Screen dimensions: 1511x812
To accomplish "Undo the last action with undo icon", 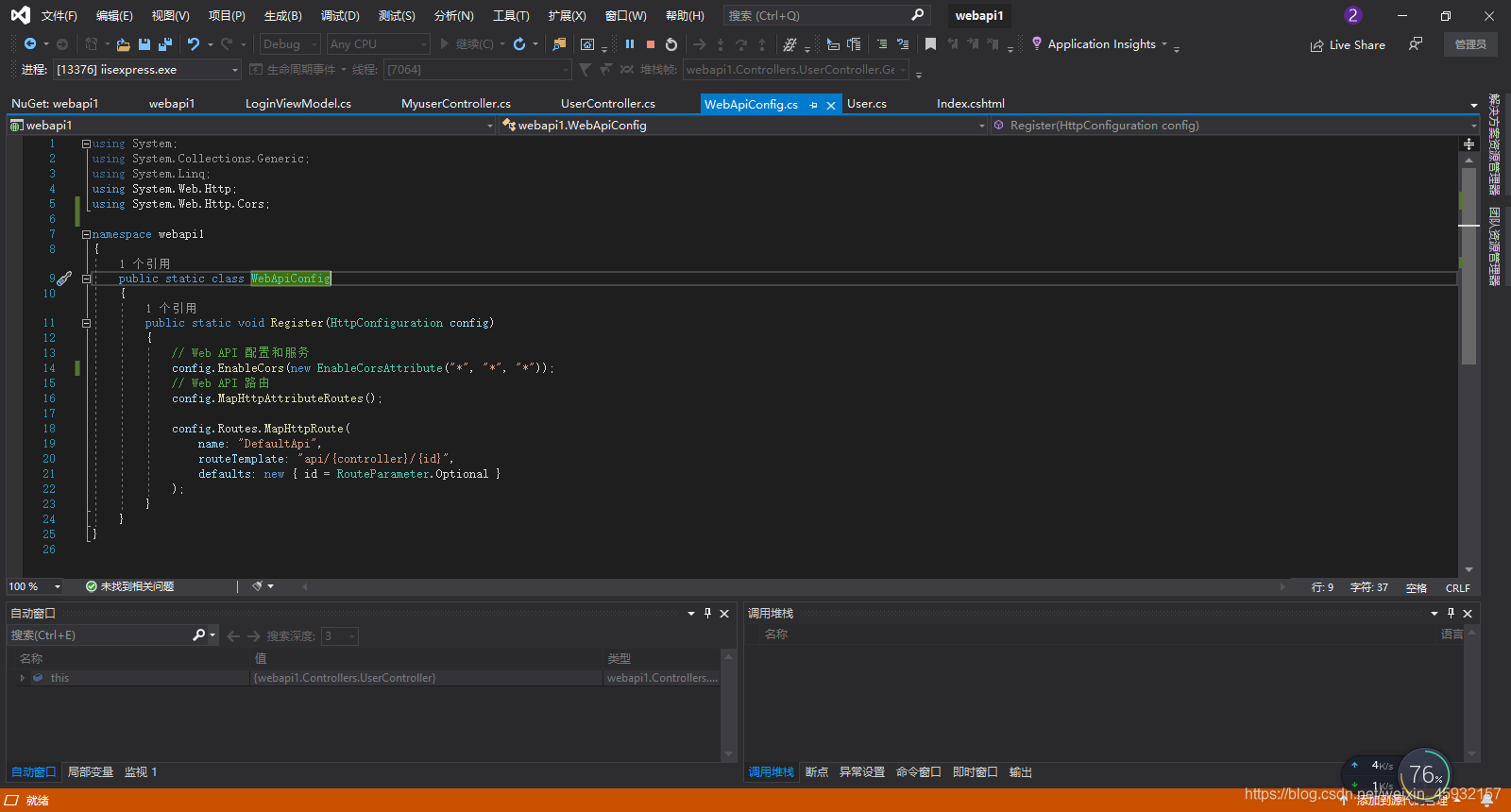I will tap(194, 44).
